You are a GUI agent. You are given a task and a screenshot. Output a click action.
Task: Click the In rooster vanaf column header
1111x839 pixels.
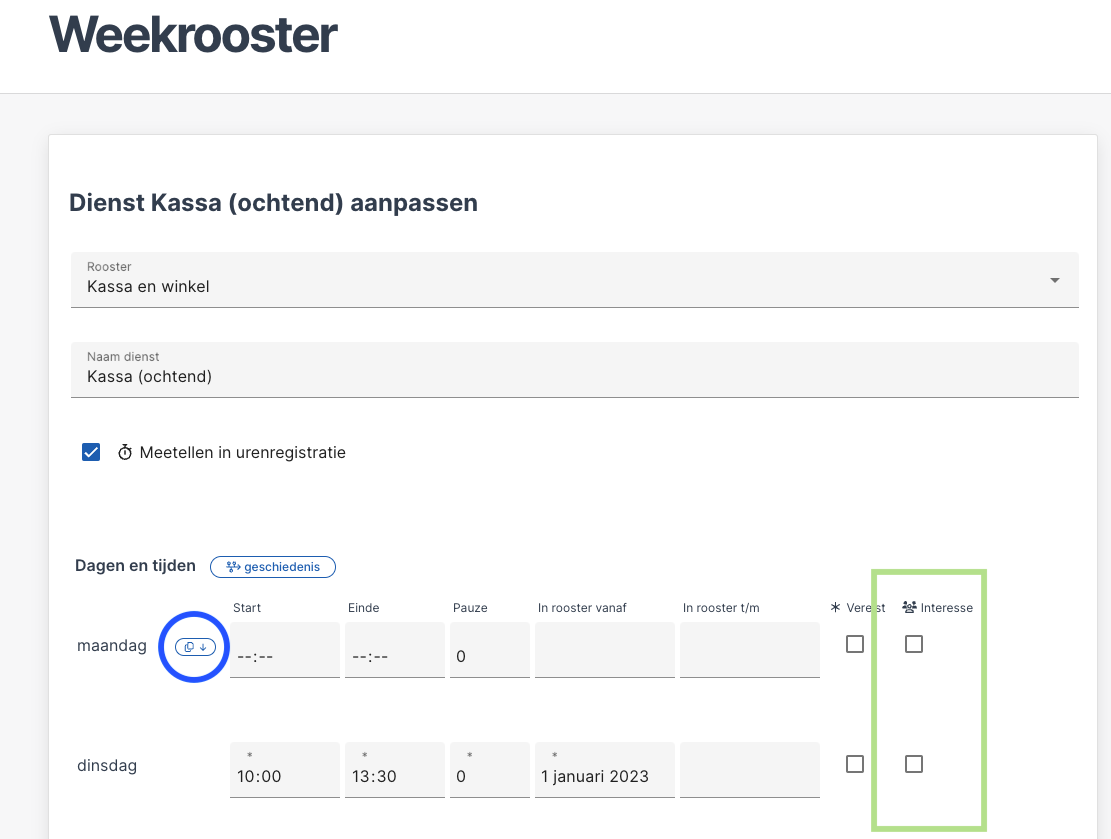point(582,608)
